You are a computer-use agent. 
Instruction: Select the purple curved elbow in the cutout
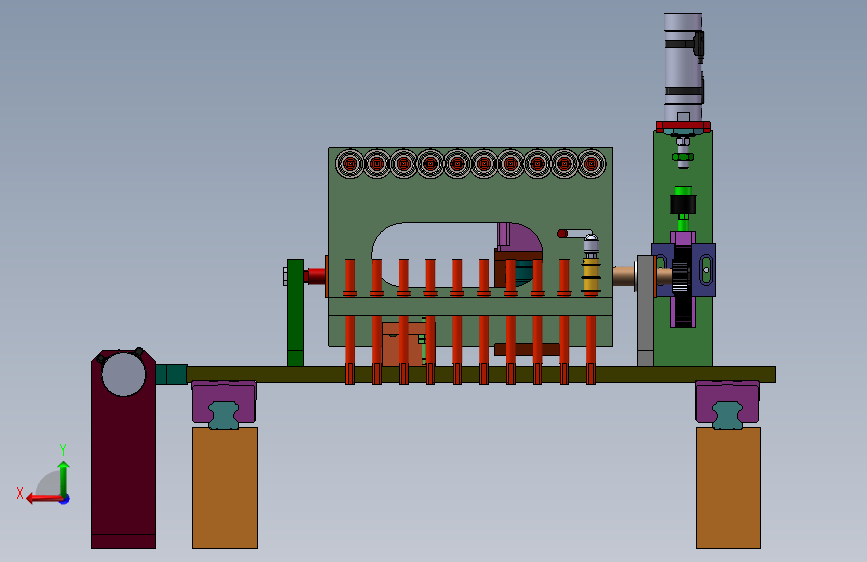tap(519, 237)
